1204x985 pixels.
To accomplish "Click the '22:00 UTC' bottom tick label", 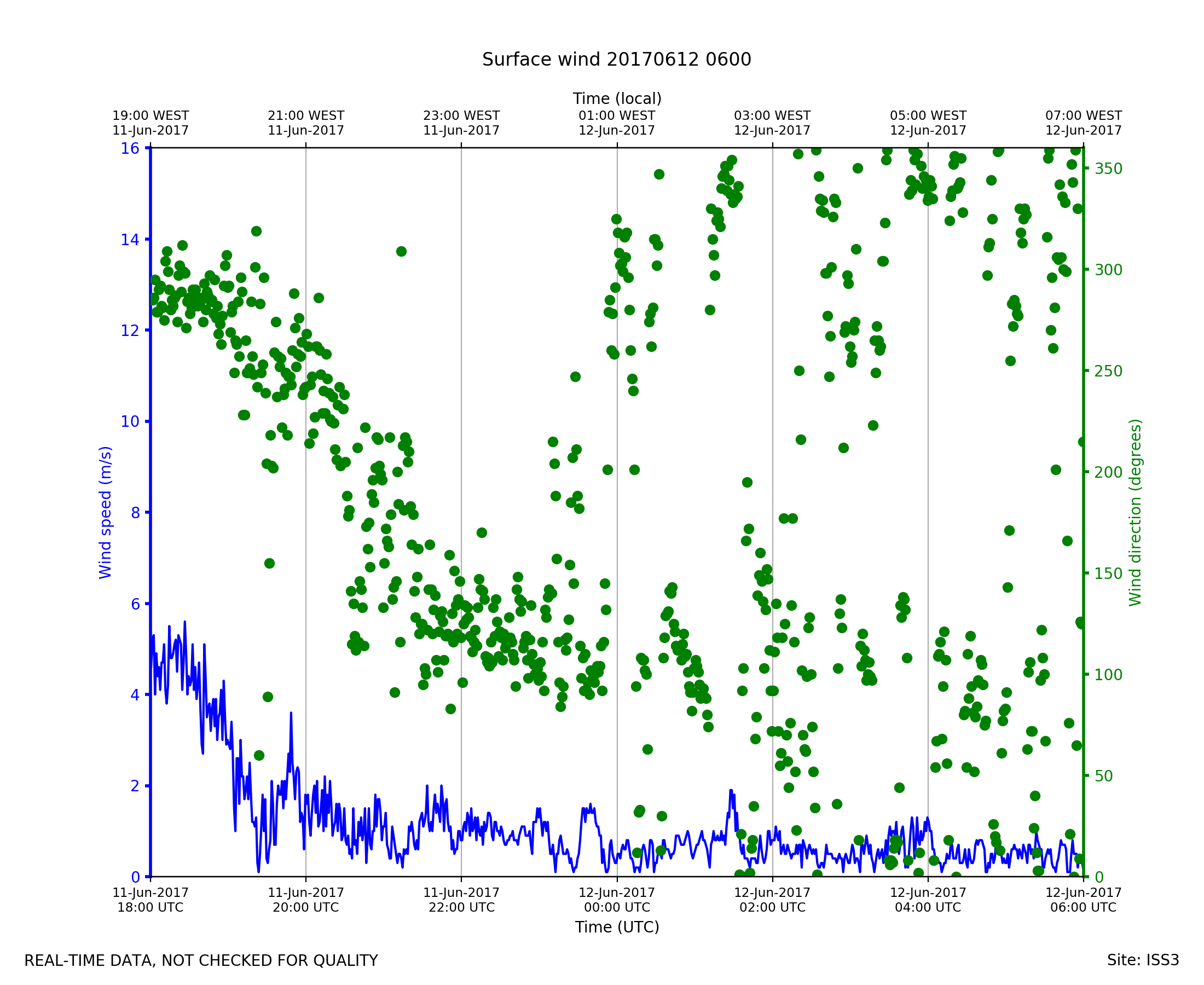I will pyautogui.click(x=461, y=907).
